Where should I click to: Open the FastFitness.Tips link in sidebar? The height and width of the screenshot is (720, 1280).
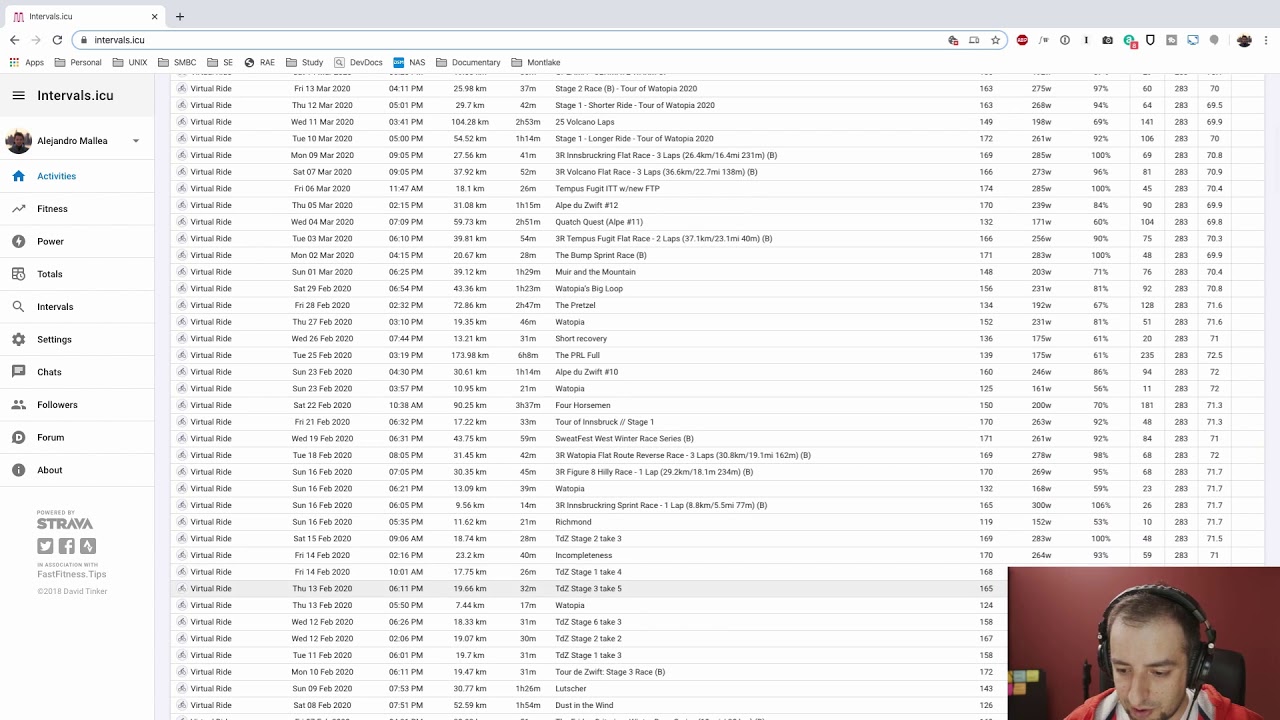click(71, 574)
